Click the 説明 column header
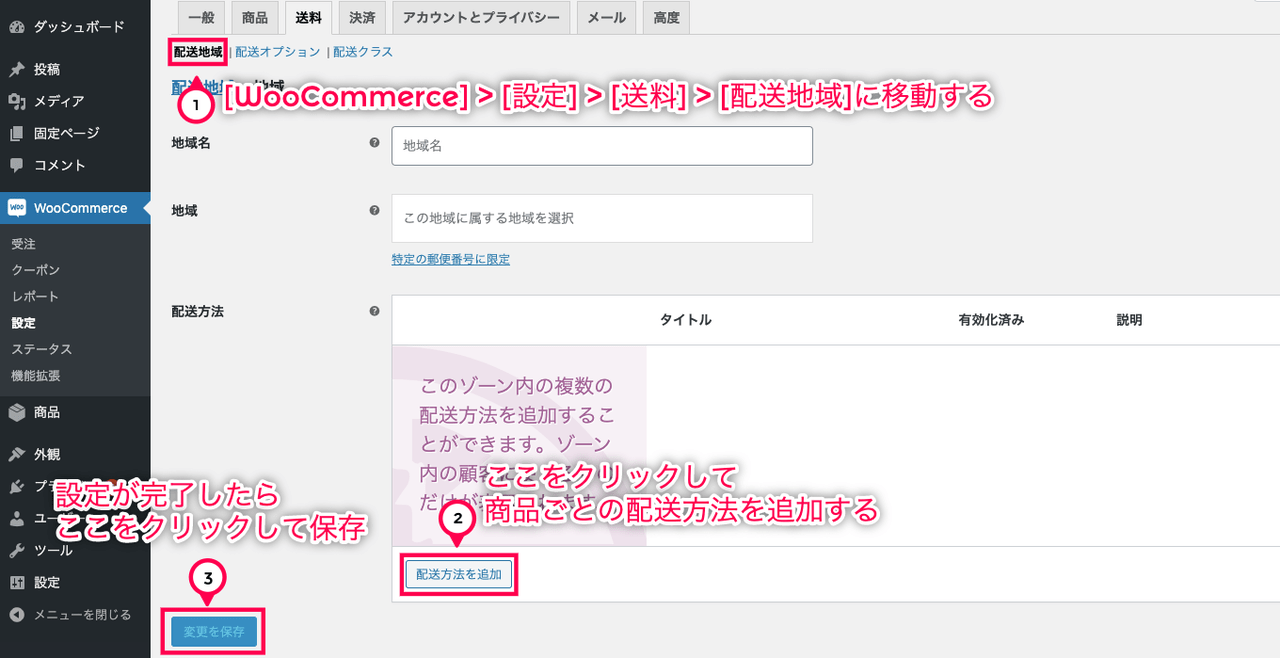 tap(1129, 320)
